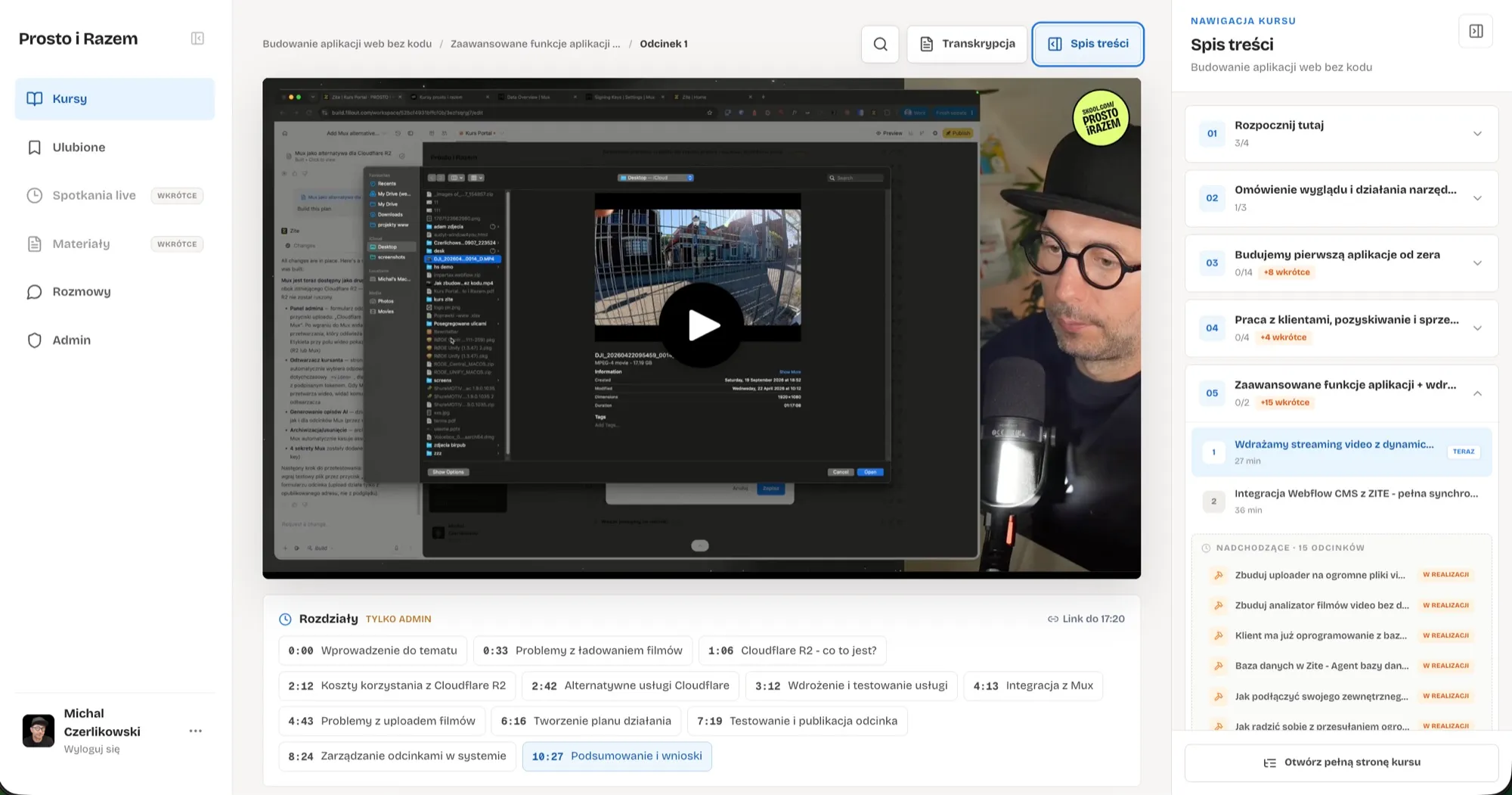This screenshot has width=1512, height=795.
Task: Go to breadcrumb Zaawansowane funkcje aplikacji
Action: tap(535, 44)
